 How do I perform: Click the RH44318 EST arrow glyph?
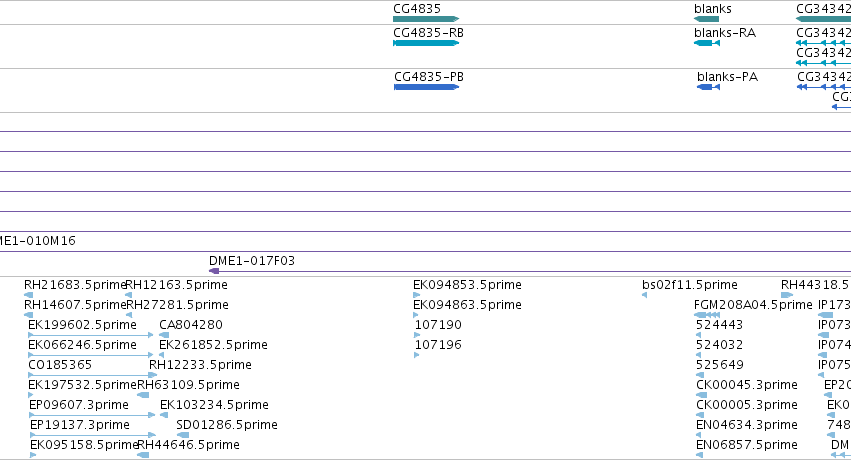click(x=787, y=295)
